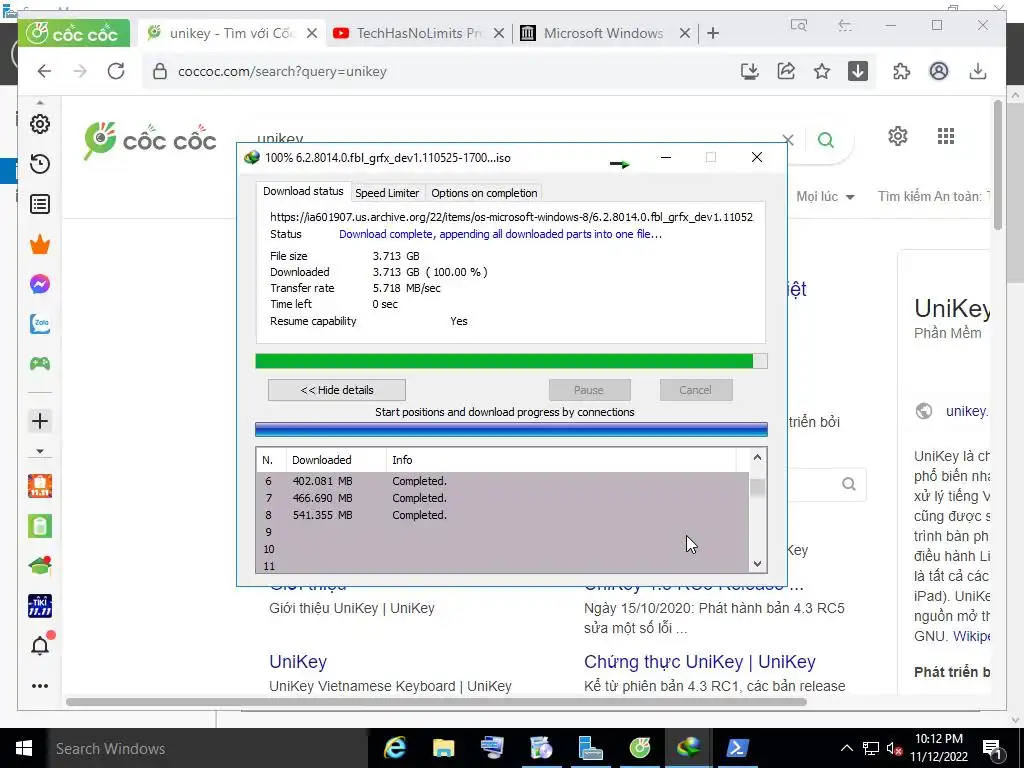The height and width of the screenshot is (768, 1024).
Task: Open the Windows Start menu
Action: pos(24,748)
